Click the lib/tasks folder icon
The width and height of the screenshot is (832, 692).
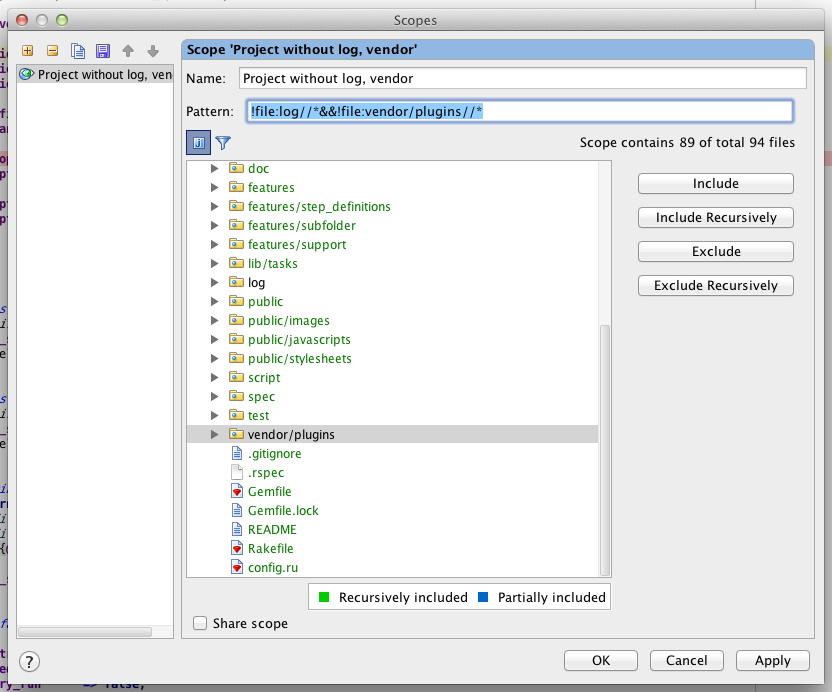tap(236, 263)
